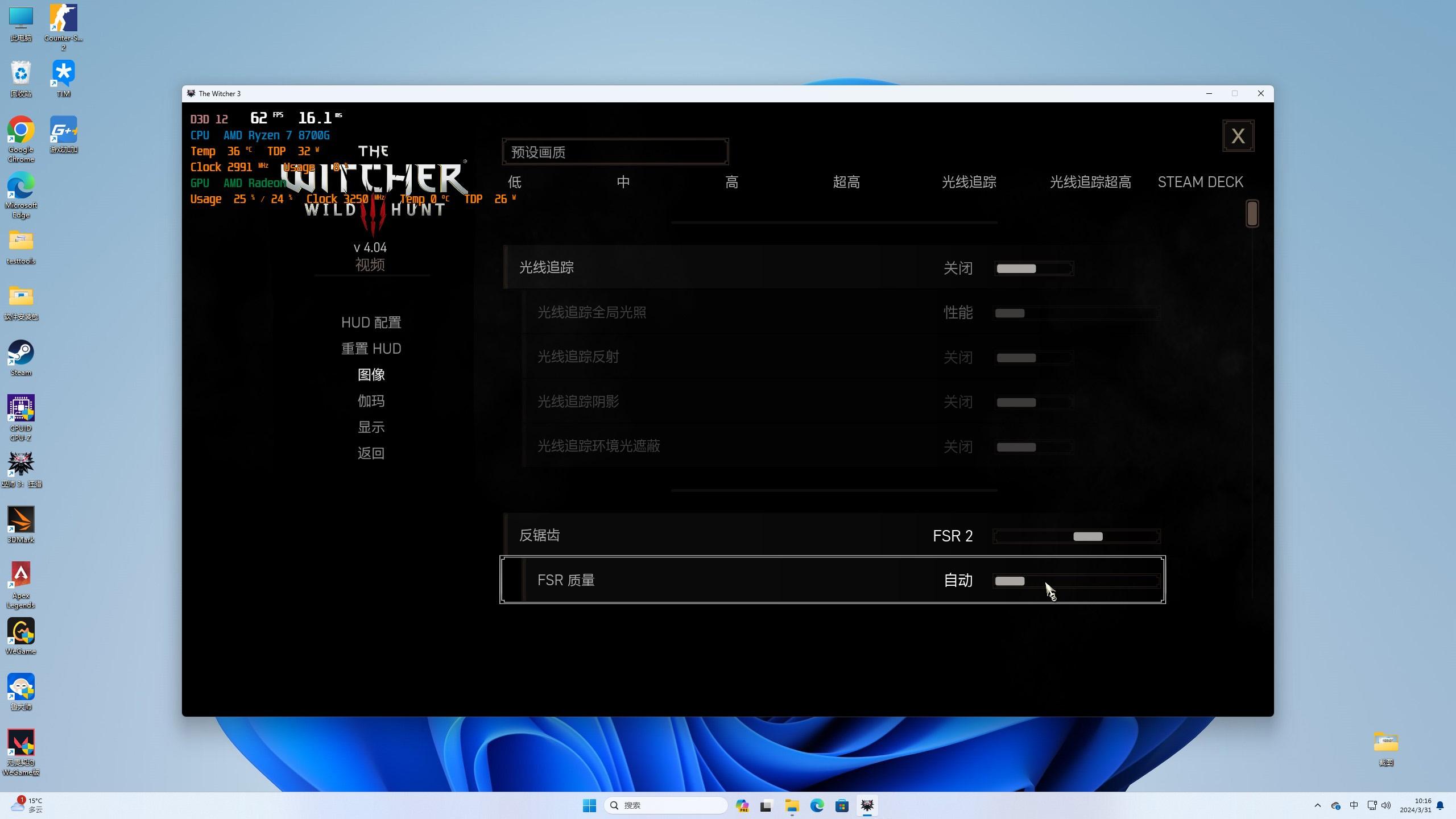Select the 光线追踪超高 quality preset
The height and width of the screenshot is (819, 1456).
coord(1090,182)
